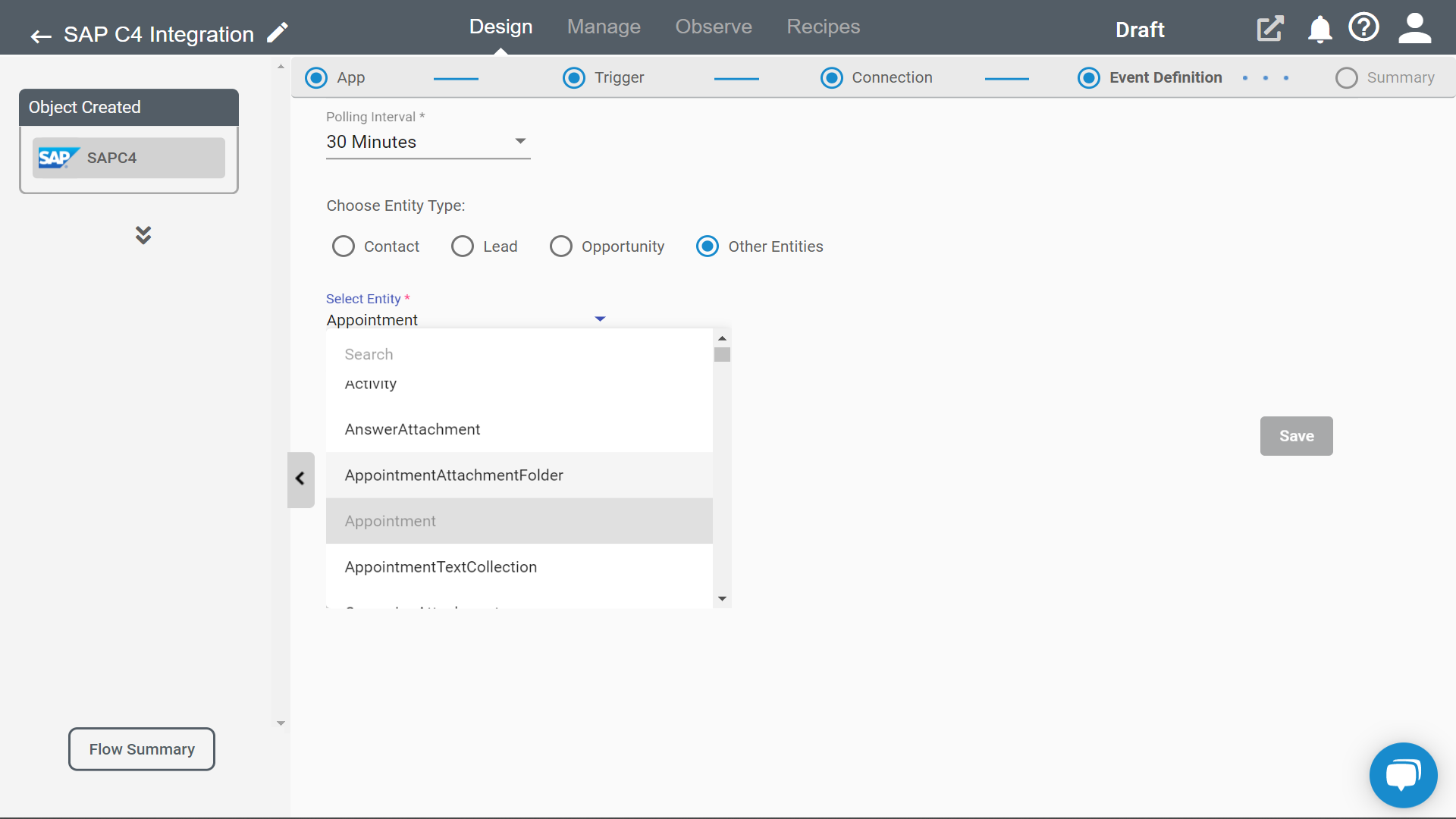Open the external link share icon
Image resolution: width=1456 pixels, height=819 pixels.
pyautogui.click(x=1270, y=29)
